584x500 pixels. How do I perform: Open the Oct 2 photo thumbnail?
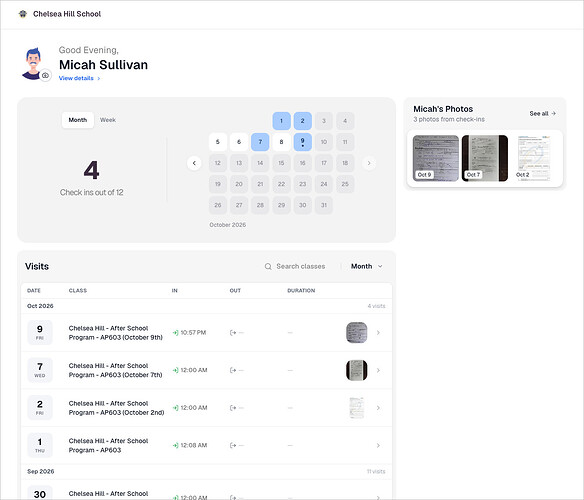tap(534, 158)
